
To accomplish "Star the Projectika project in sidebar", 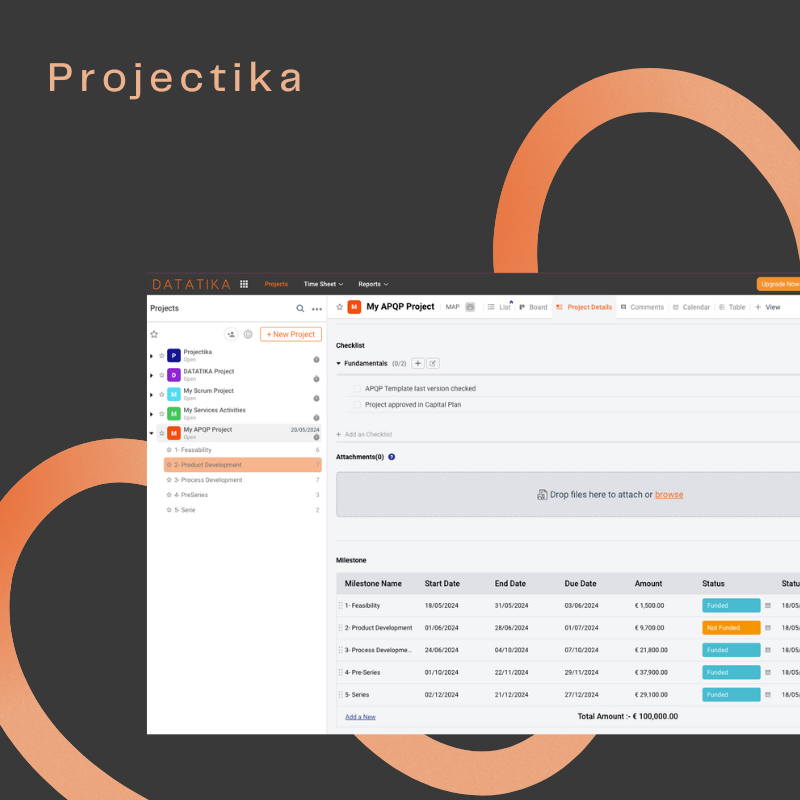I will pyautogui.click(x=162, y=356).
